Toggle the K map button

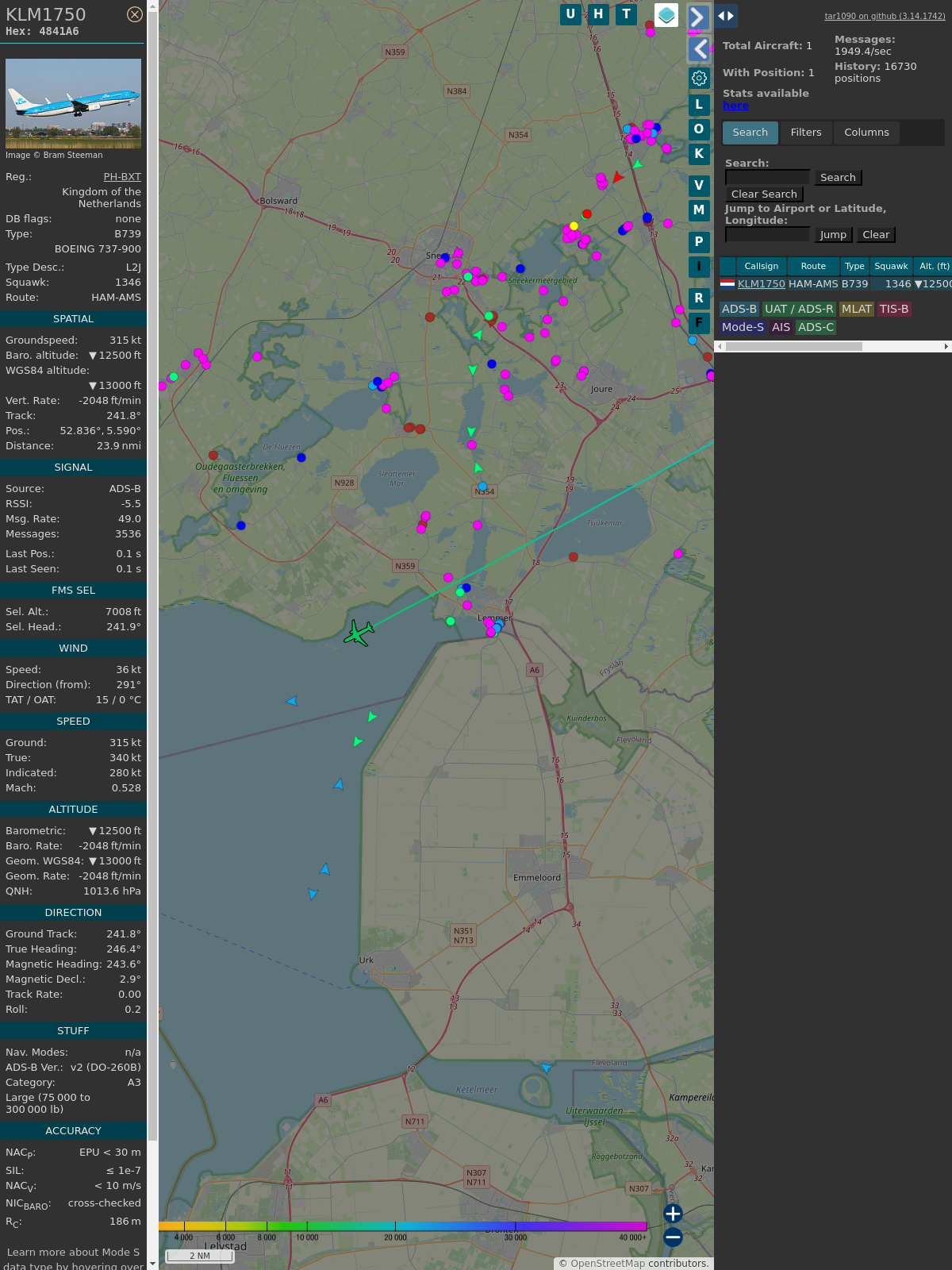coord(699,154)
